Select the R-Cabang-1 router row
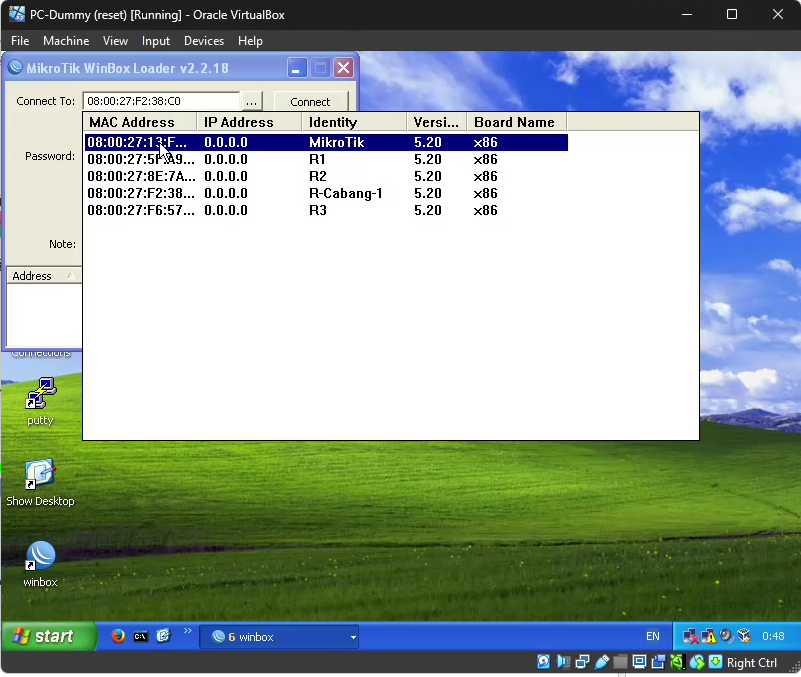801x677 pixels. (326, 193)
